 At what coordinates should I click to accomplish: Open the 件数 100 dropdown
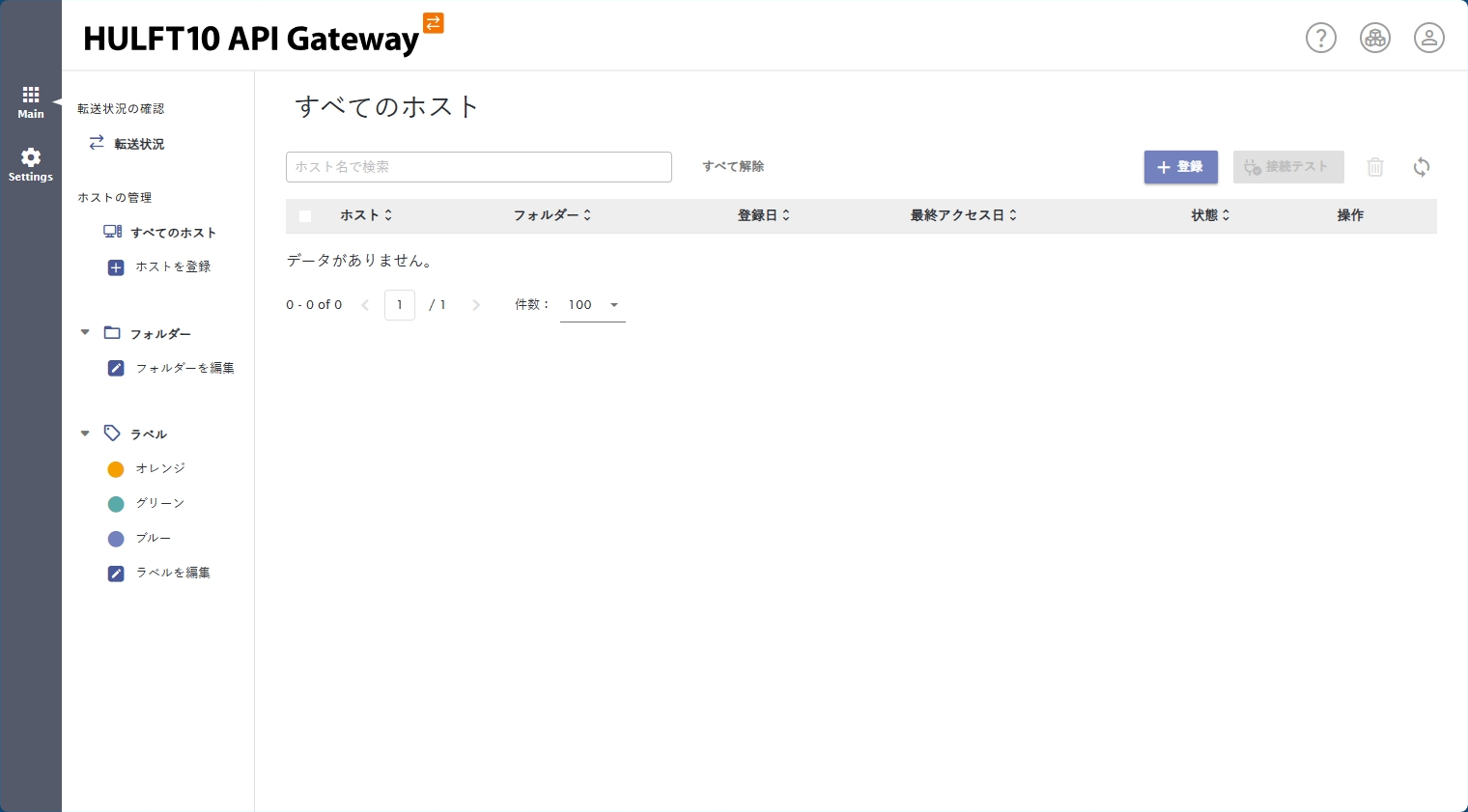(x=593, y=305)
